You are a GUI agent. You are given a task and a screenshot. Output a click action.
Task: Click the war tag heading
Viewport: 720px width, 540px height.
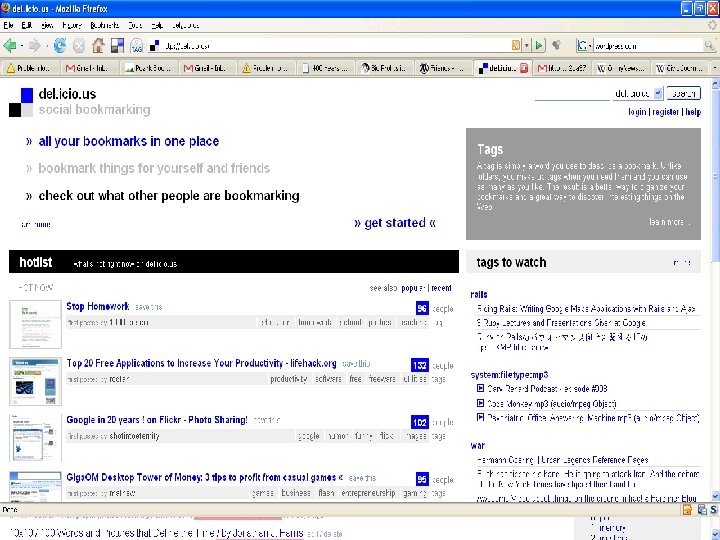(x=478, y=445)
